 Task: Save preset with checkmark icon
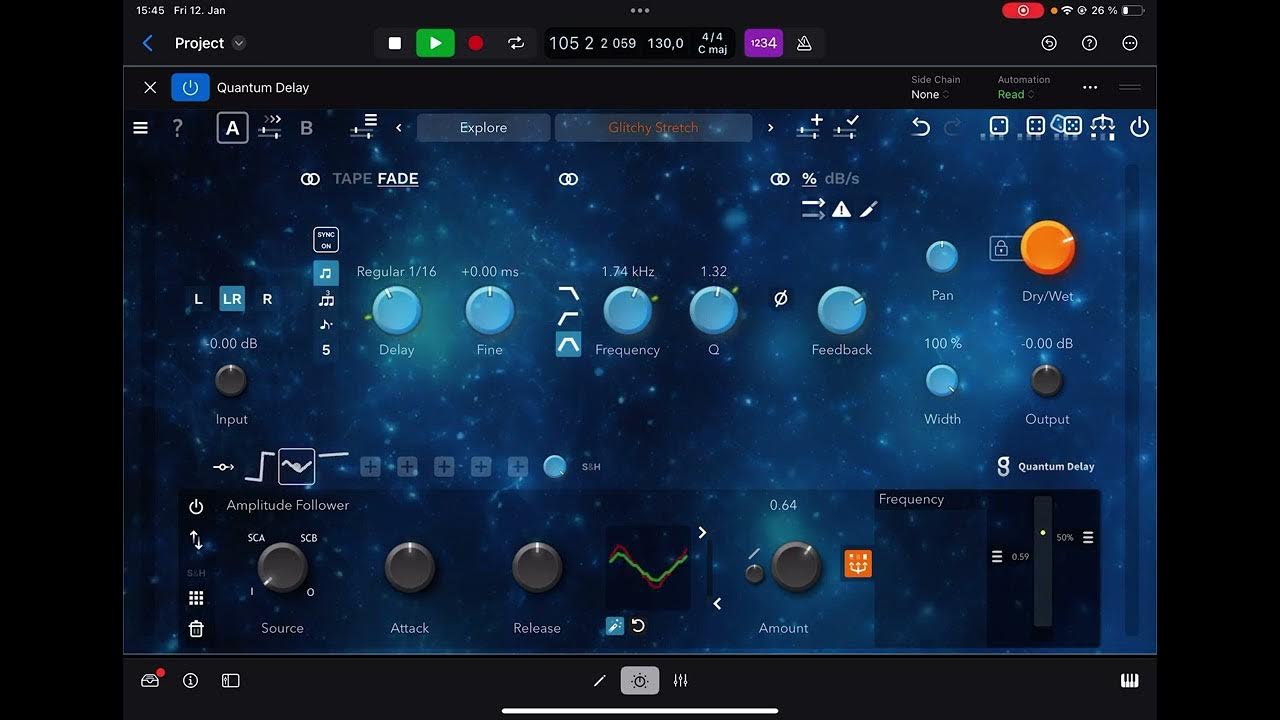coord(846,126)
